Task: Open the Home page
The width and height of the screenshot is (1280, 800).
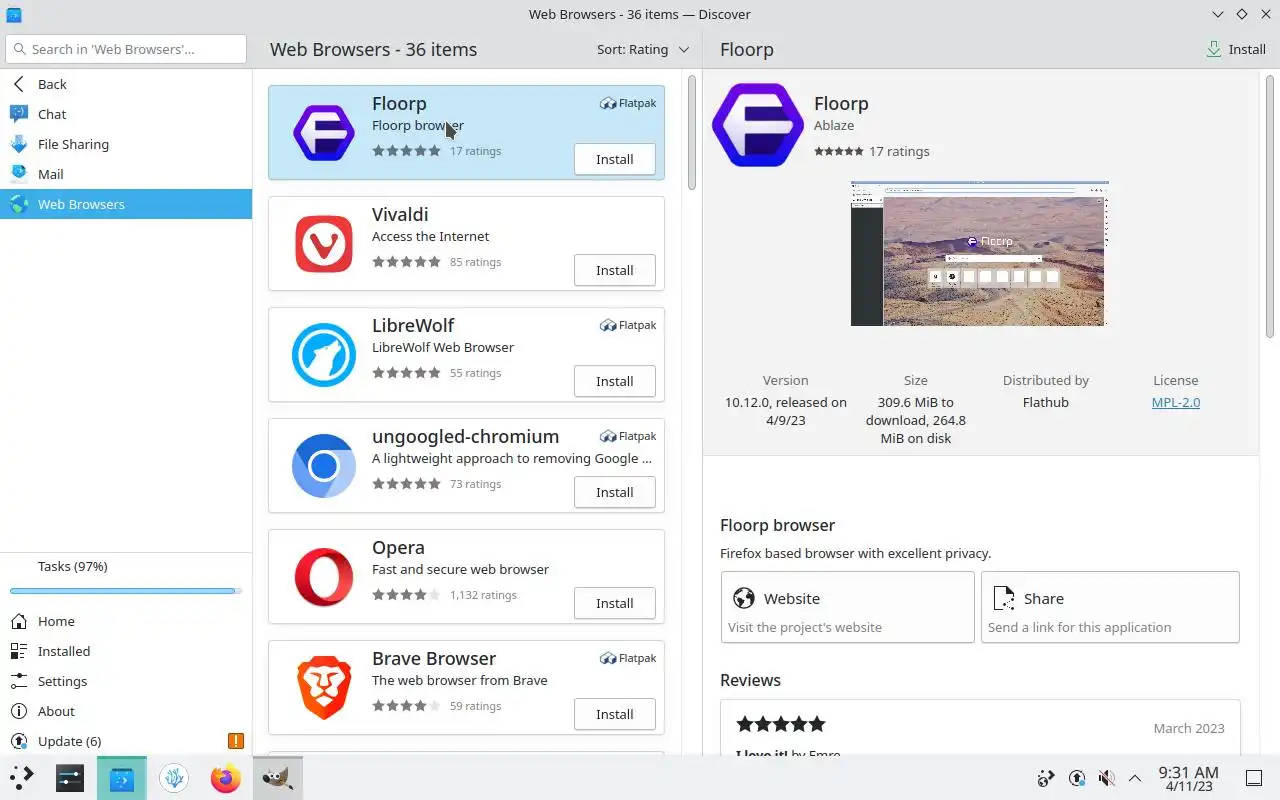Action: [x=126, y=621]
